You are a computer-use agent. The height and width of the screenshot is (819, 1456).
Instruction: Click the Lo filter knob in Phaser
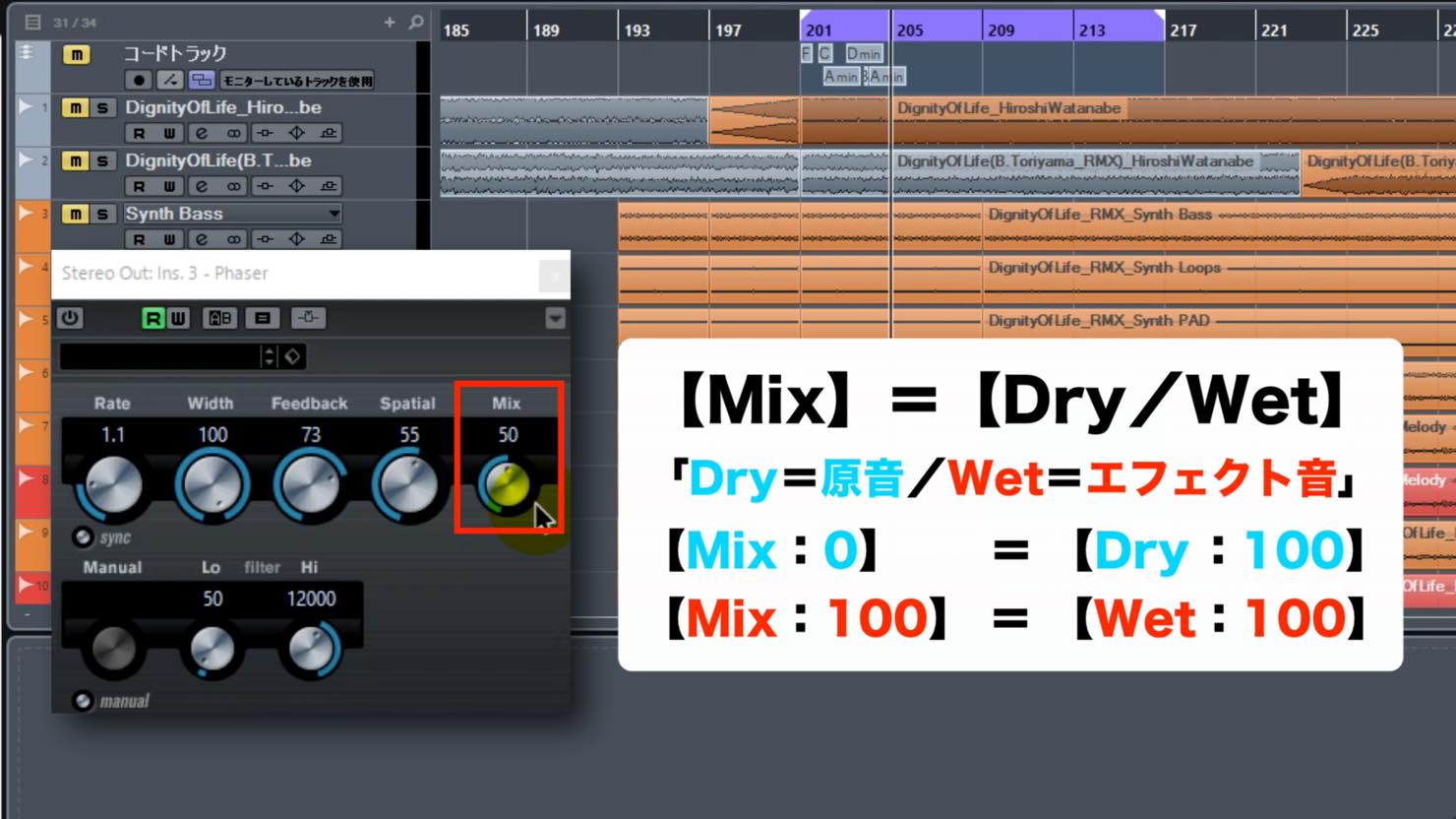(x=212, y=650)
